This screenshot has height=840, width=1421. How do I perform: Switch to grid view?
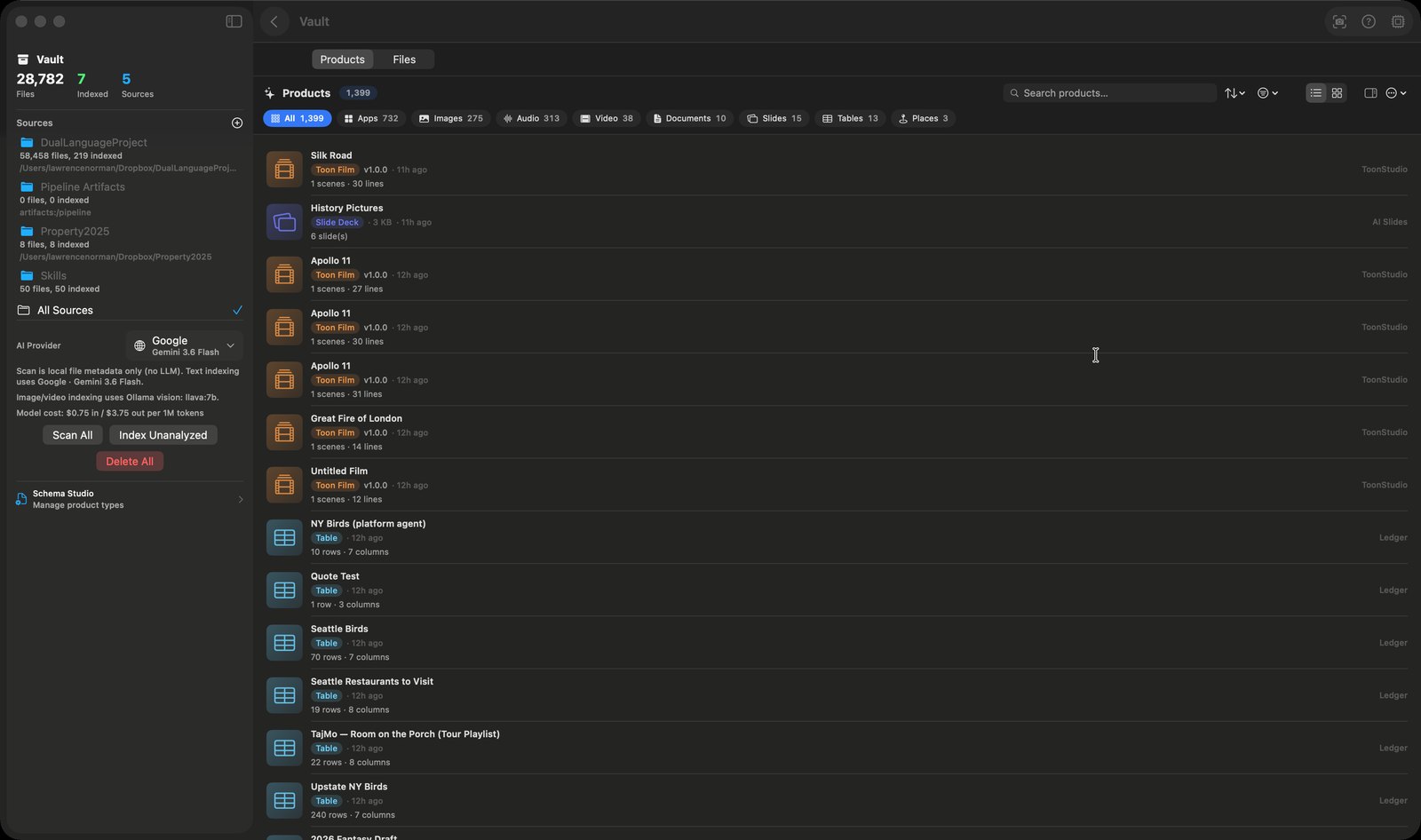[x=1337, y=93]
